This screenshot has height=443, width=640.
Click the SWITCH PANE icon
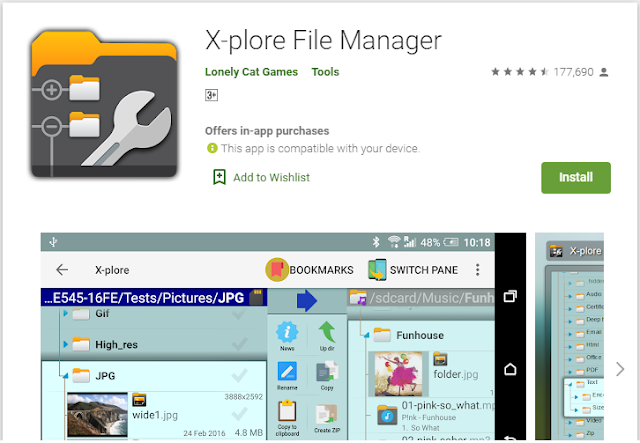[x=377, y=270]
